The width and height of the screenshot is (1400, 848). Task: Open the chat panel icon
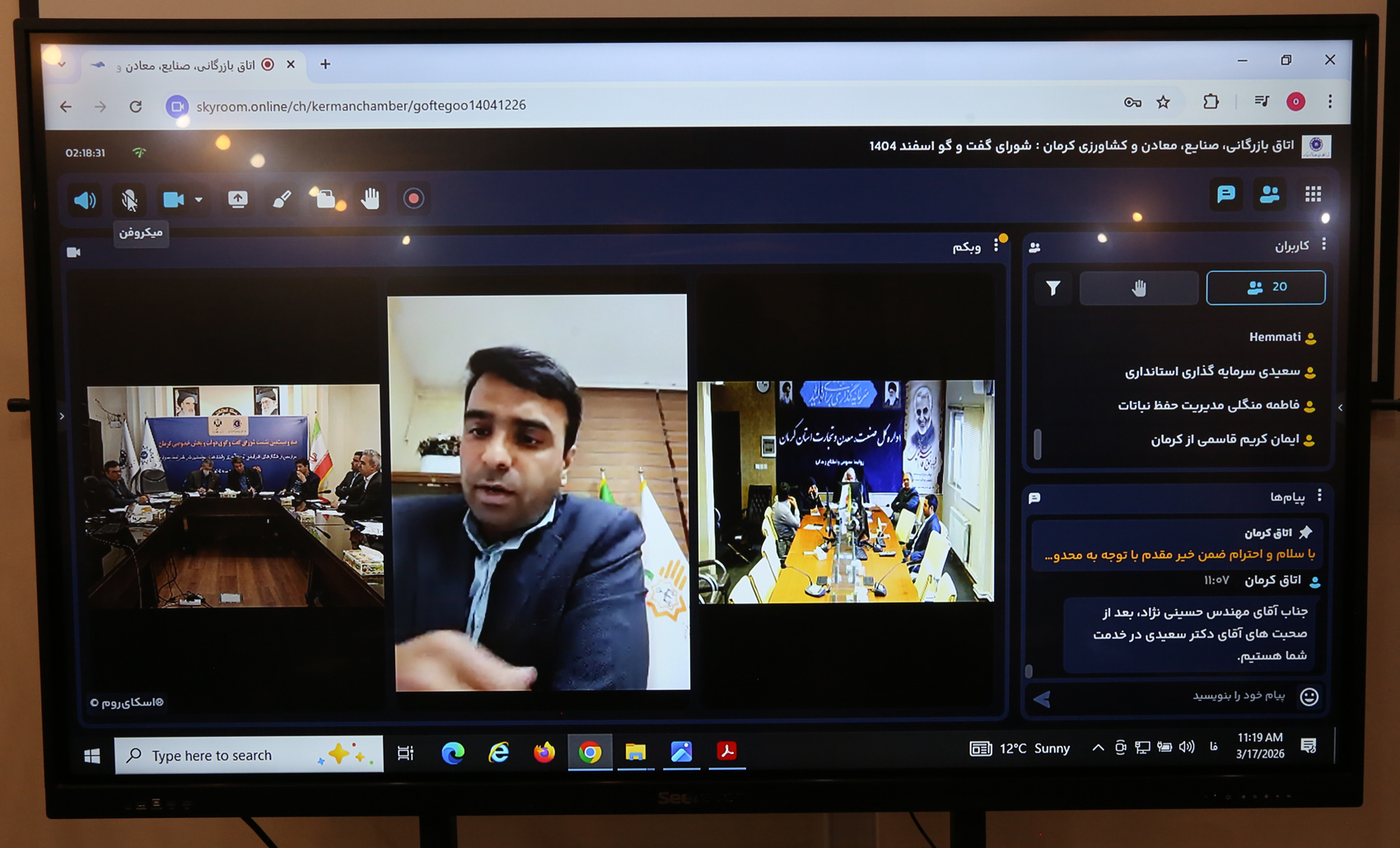(1225, 194)
